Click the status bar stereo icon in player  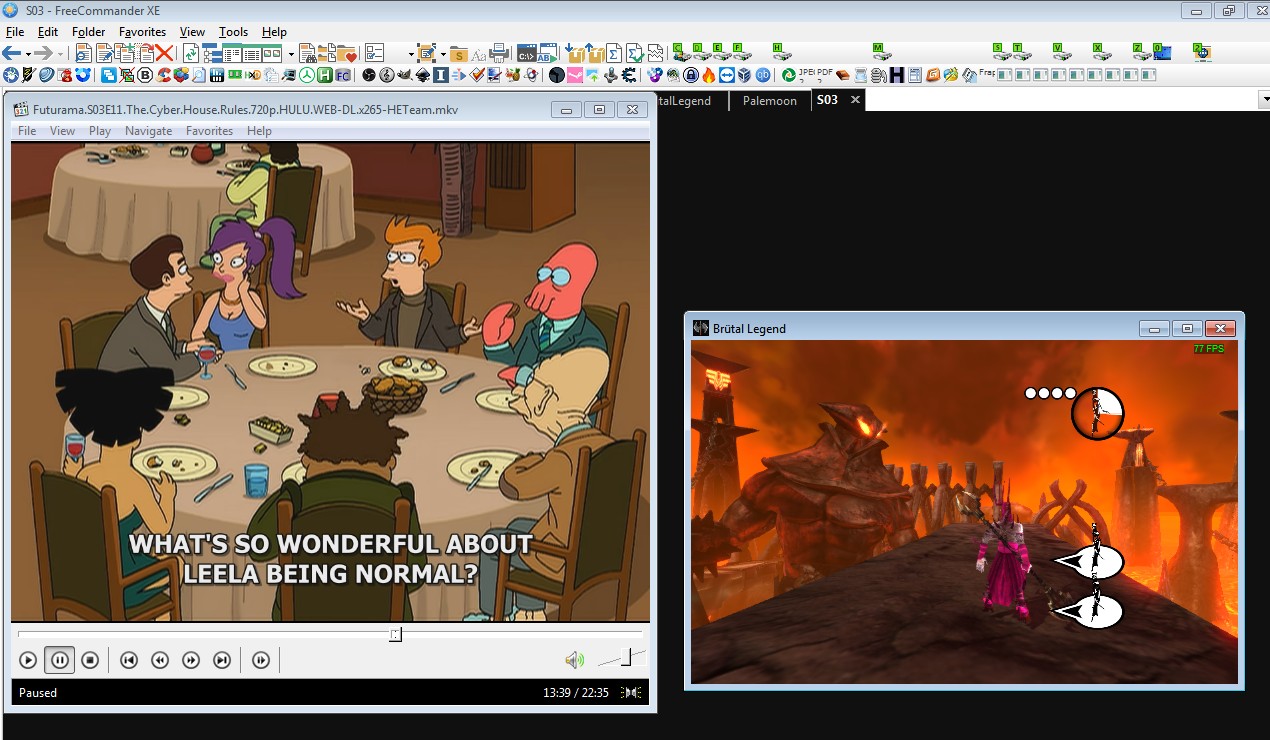point(631,692)
